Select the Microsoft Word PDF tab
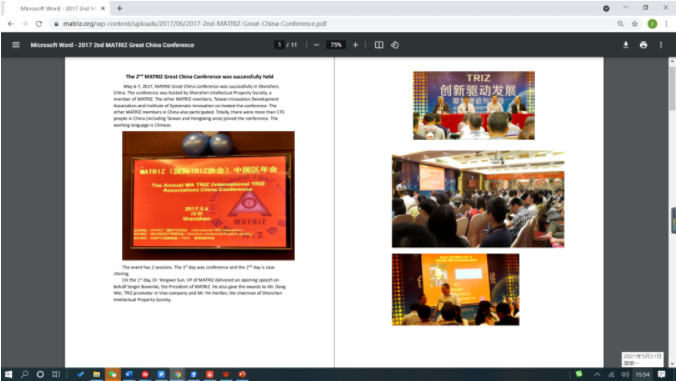 click(58, 8)
